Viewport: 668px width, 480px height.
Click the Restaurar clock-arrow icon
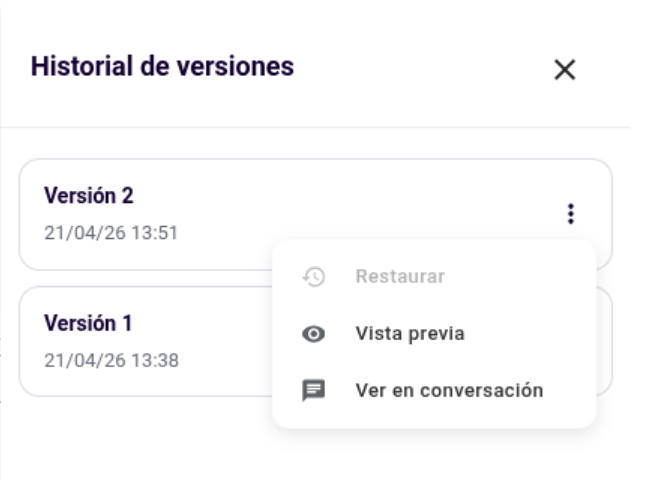pyautogui.click(x=314, y=276)
